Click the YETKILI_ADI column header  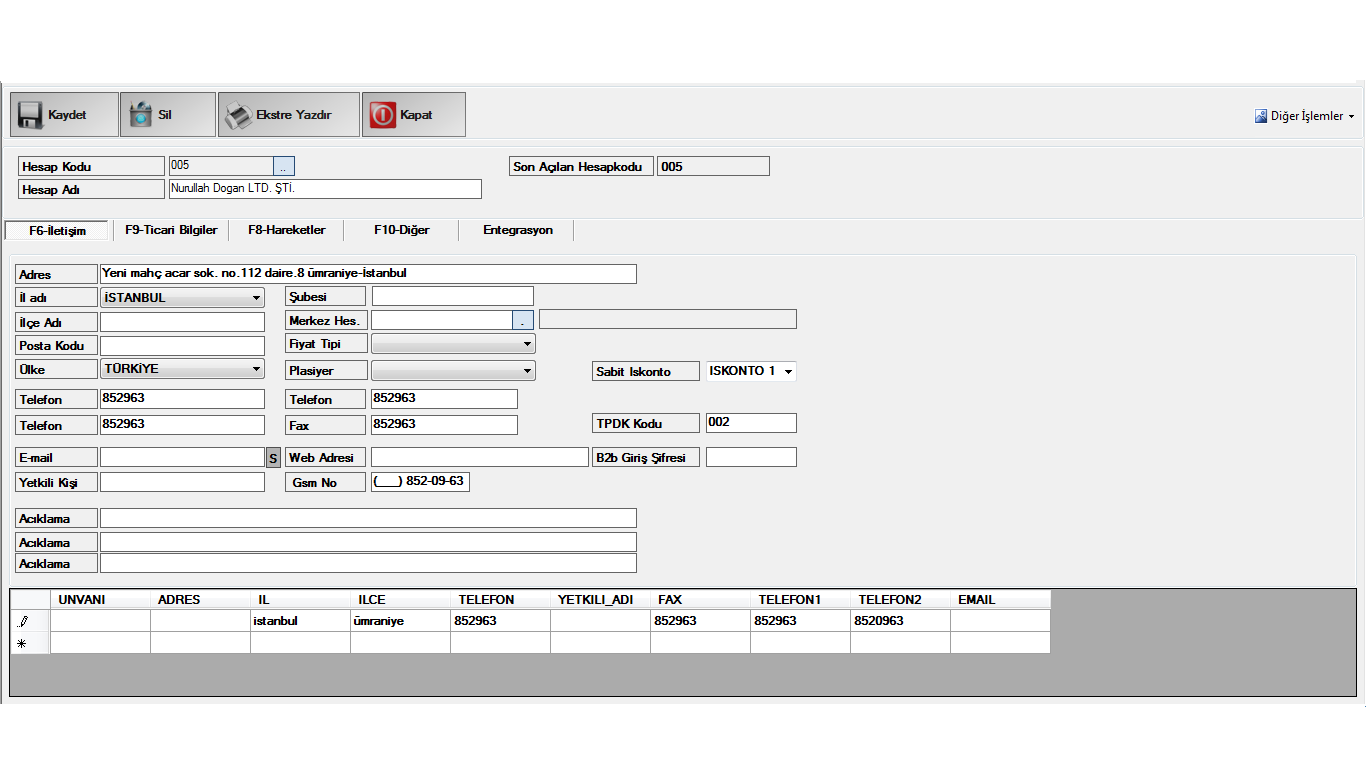600,600
